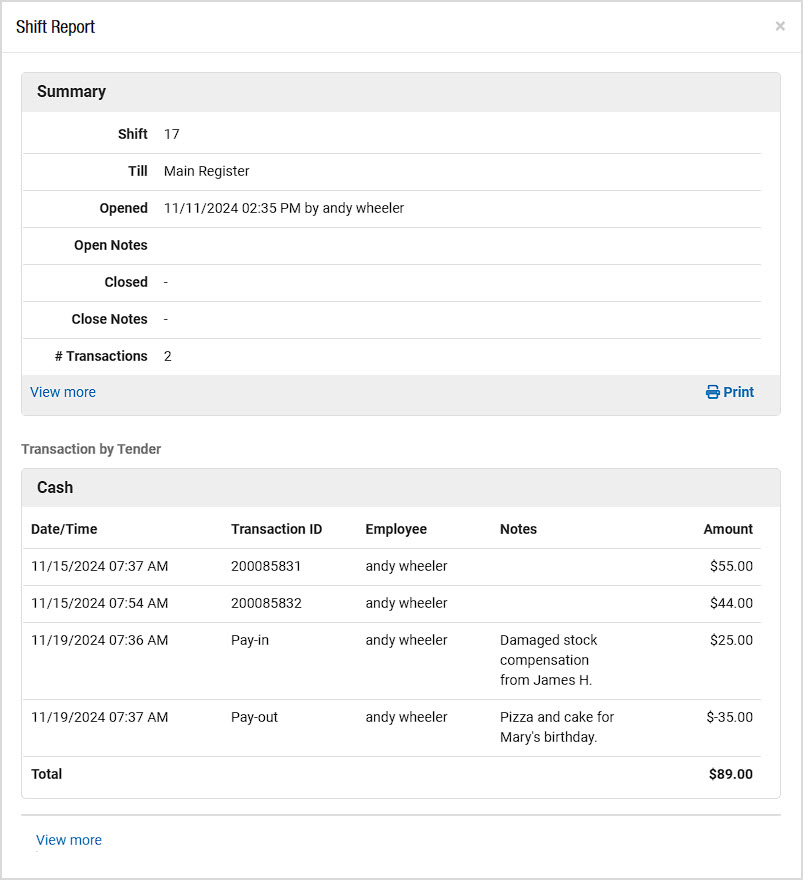Viewport: 803px width, 880px height.
Task: Close the Shift Report dialog
Action: pyautogui.click(x=780, y=26)
